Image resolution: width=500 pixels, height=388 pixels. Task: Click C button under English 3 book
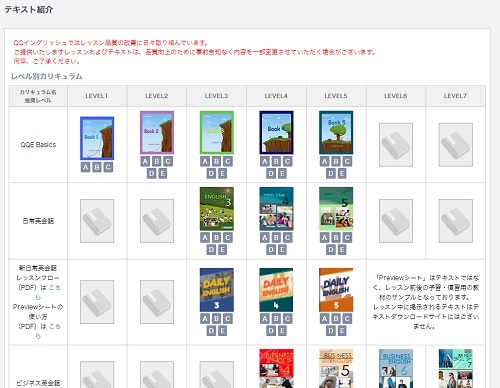(228, 237)
